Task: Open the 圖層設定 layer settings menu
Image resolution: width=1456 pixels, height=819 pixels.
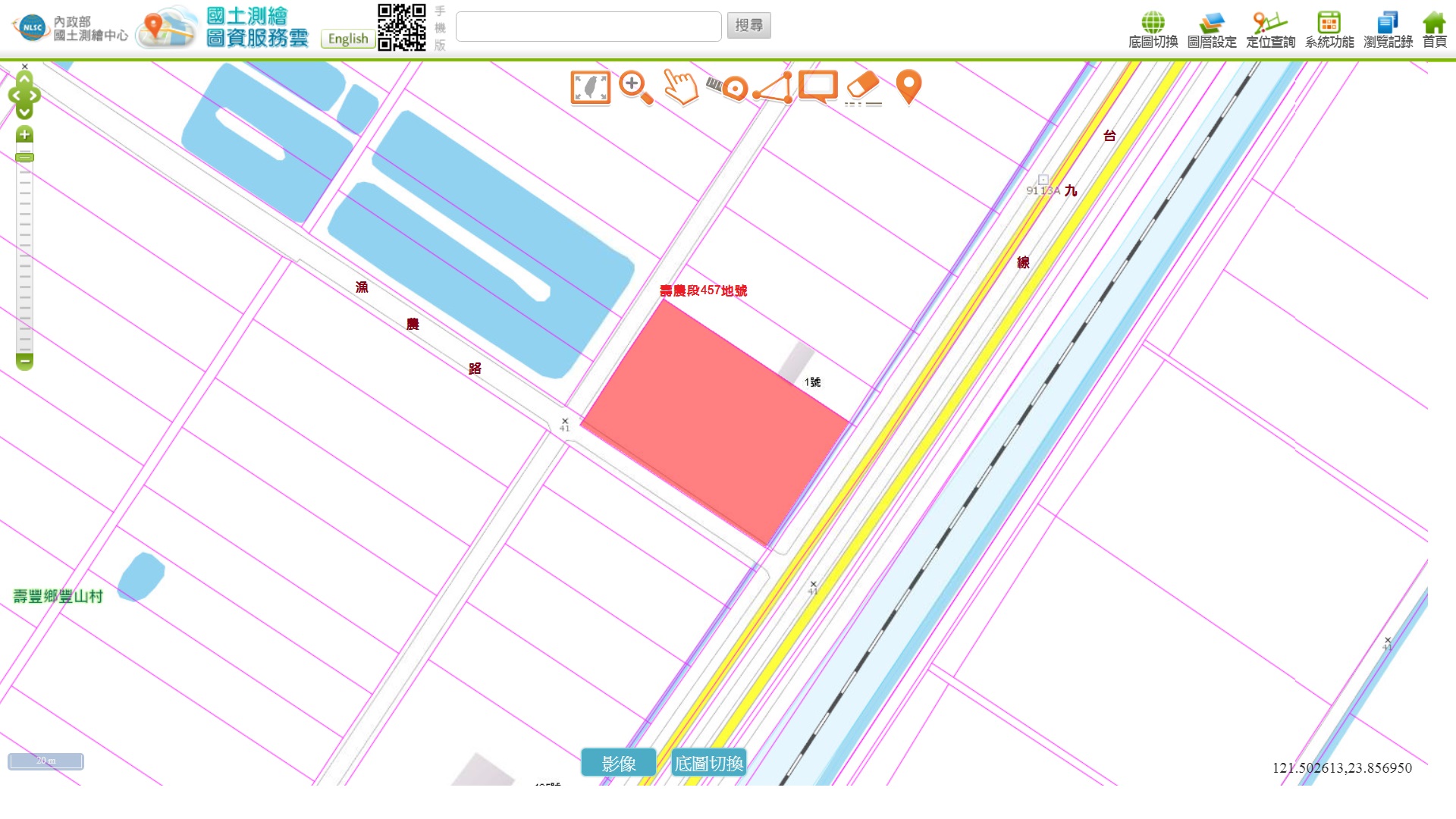Action: 1211,30
